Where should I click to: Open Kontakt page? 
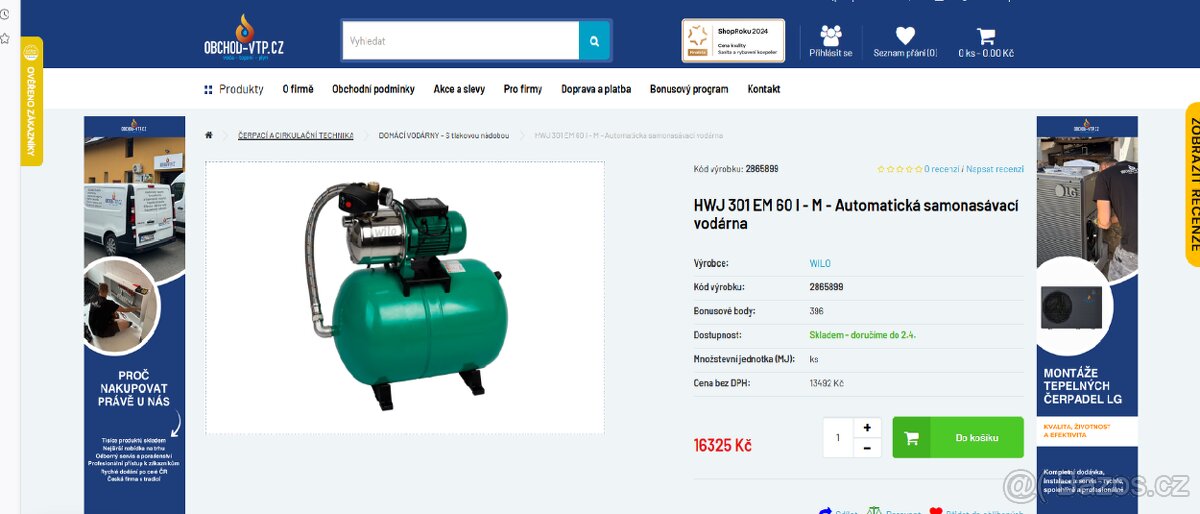point(764,89)
